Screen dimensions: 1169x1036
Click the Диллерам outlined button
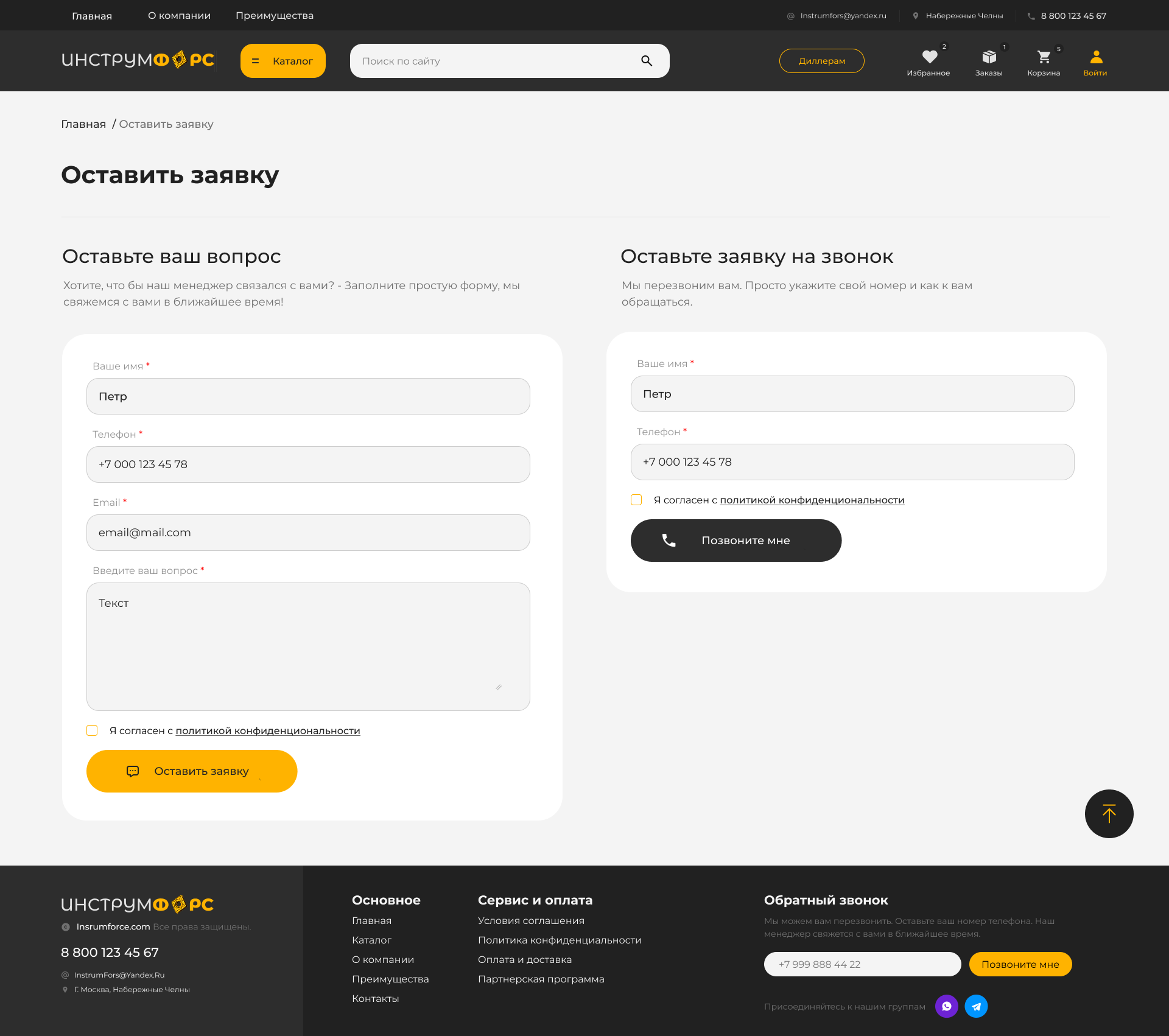pos(821,61)
